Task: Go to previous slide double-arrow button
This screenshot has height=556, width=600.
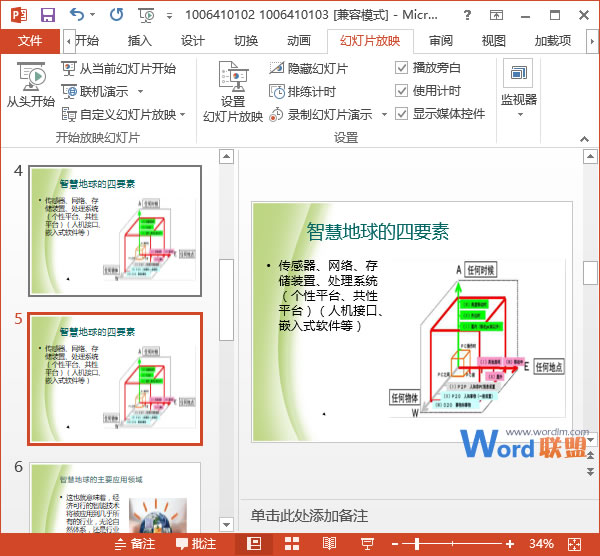Action: point(590,455)
